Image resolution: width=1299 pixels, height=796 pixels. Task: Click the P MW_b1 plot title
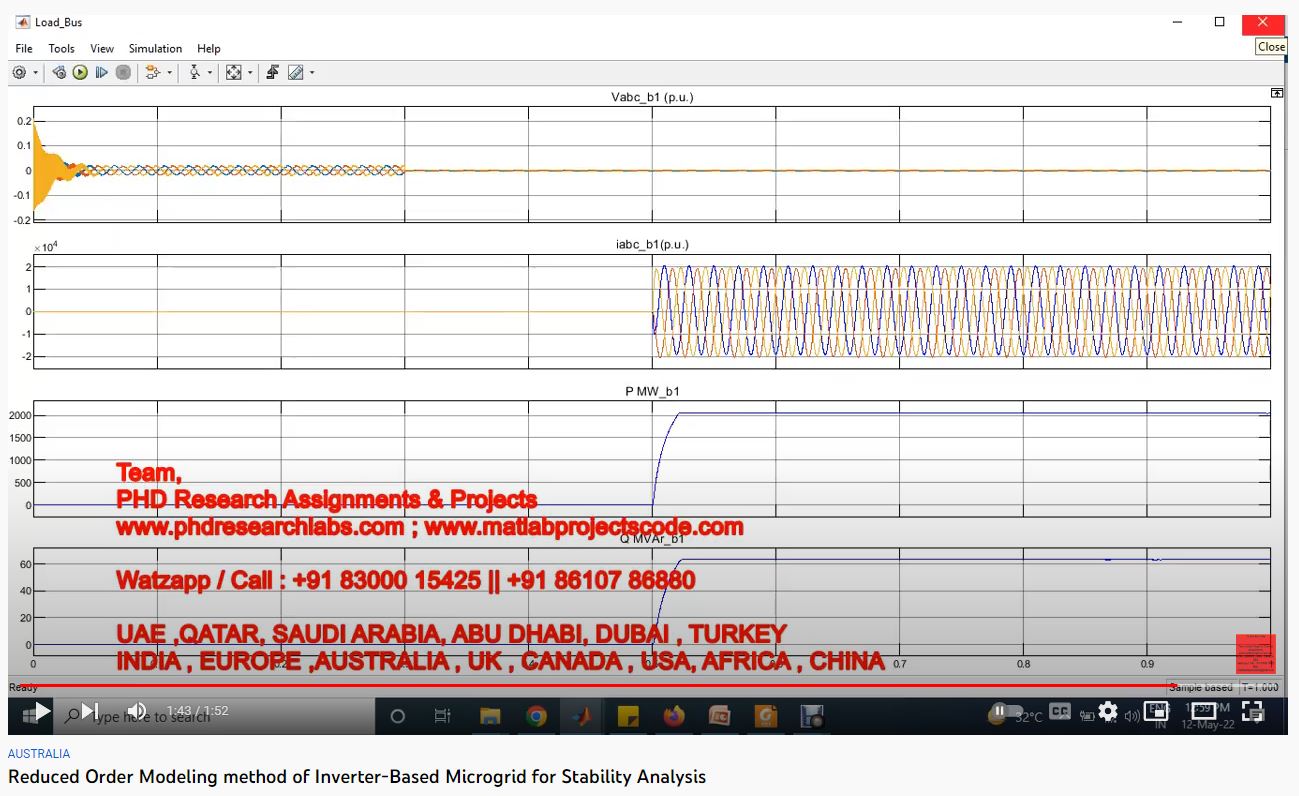click(x=652, y=391)
